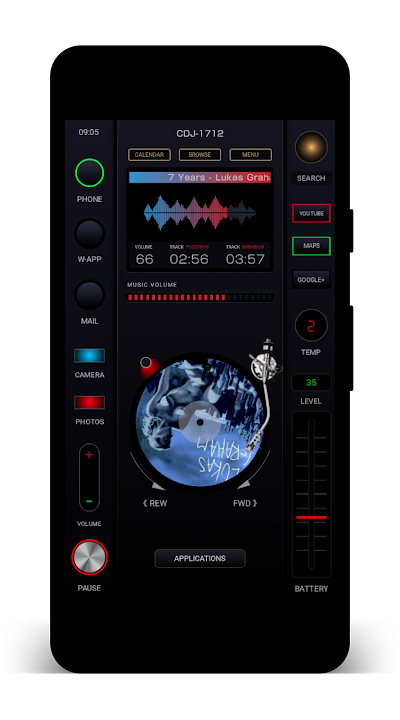Image resolution: width=400 pixels, height=720 pixels.
Task: Rewind the track with REW
Action: pyautogui.click(x=155, y=503)
